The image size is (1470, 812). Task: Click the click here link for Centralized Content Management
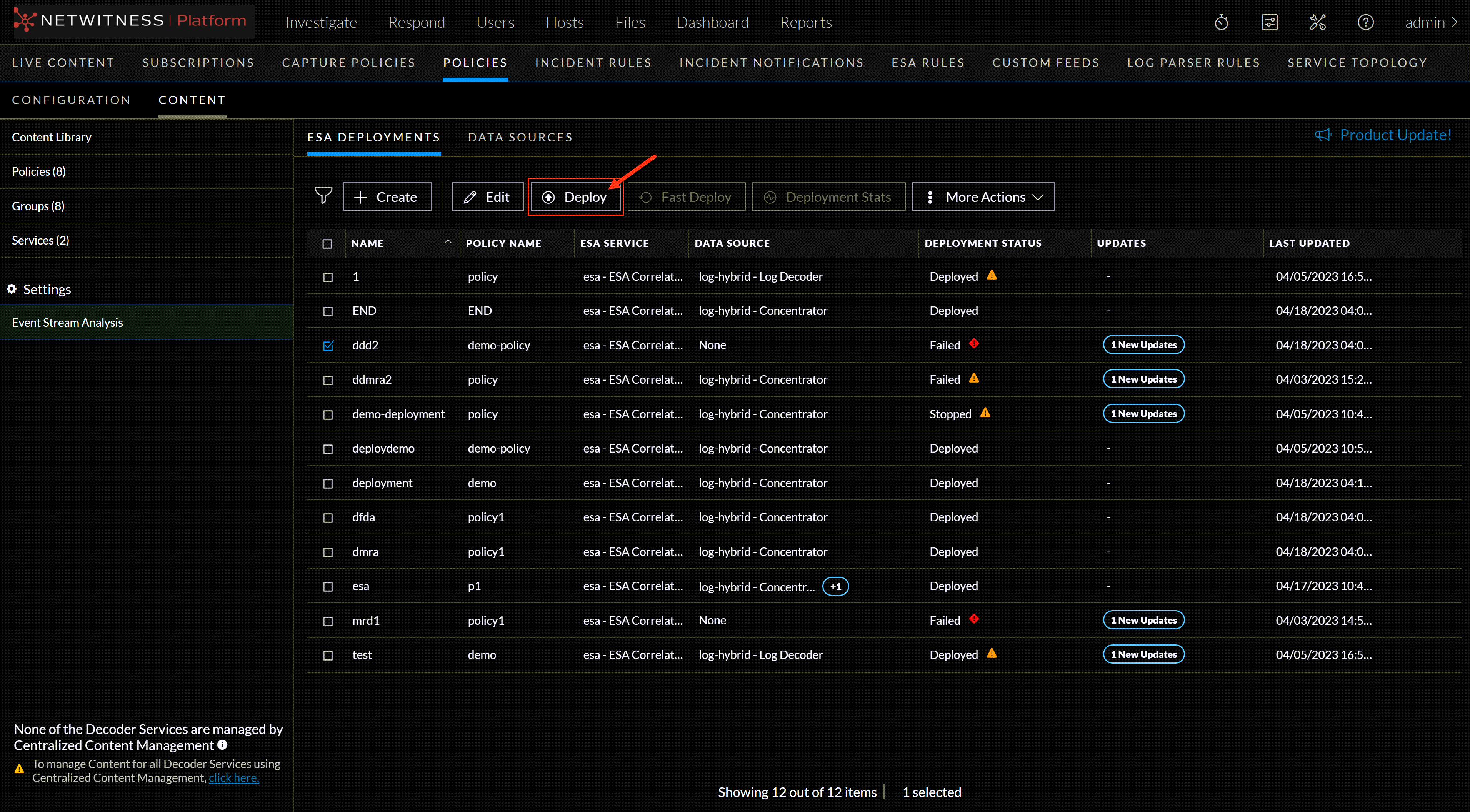pos(233,777)
